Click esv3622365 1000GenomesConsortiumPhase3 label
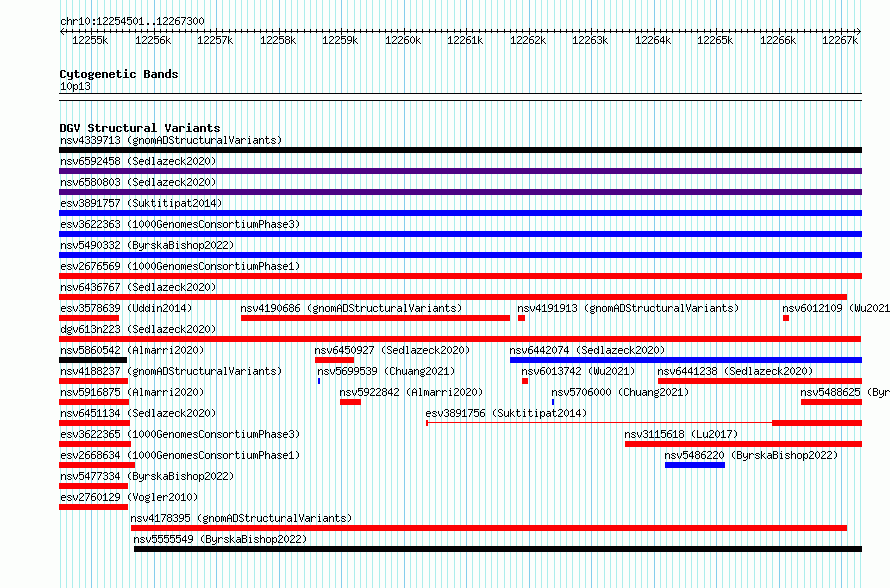This screenshot has width=890, height=588. [180, 434]
